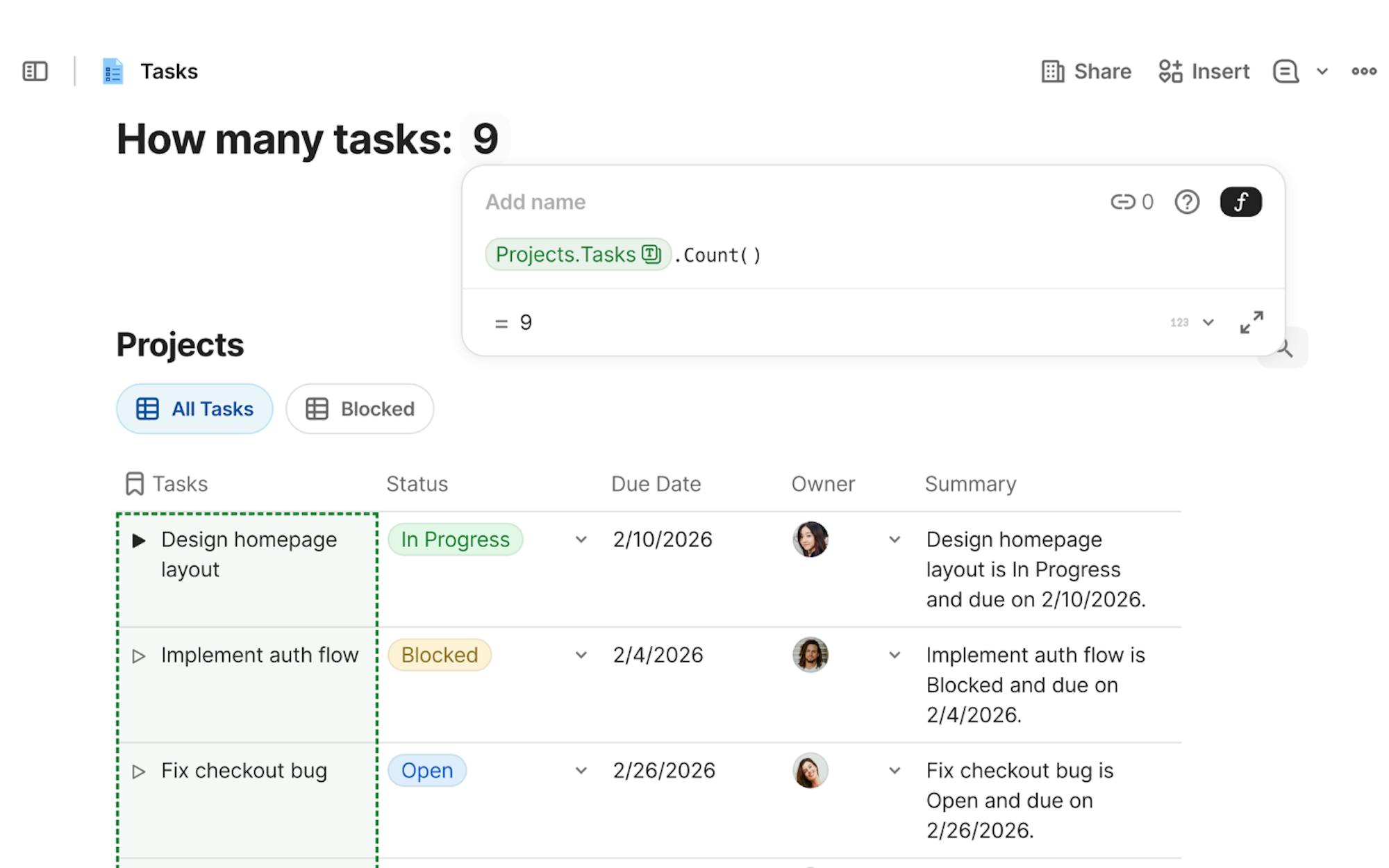Open the three-dots more options menu

(1363, 72)
